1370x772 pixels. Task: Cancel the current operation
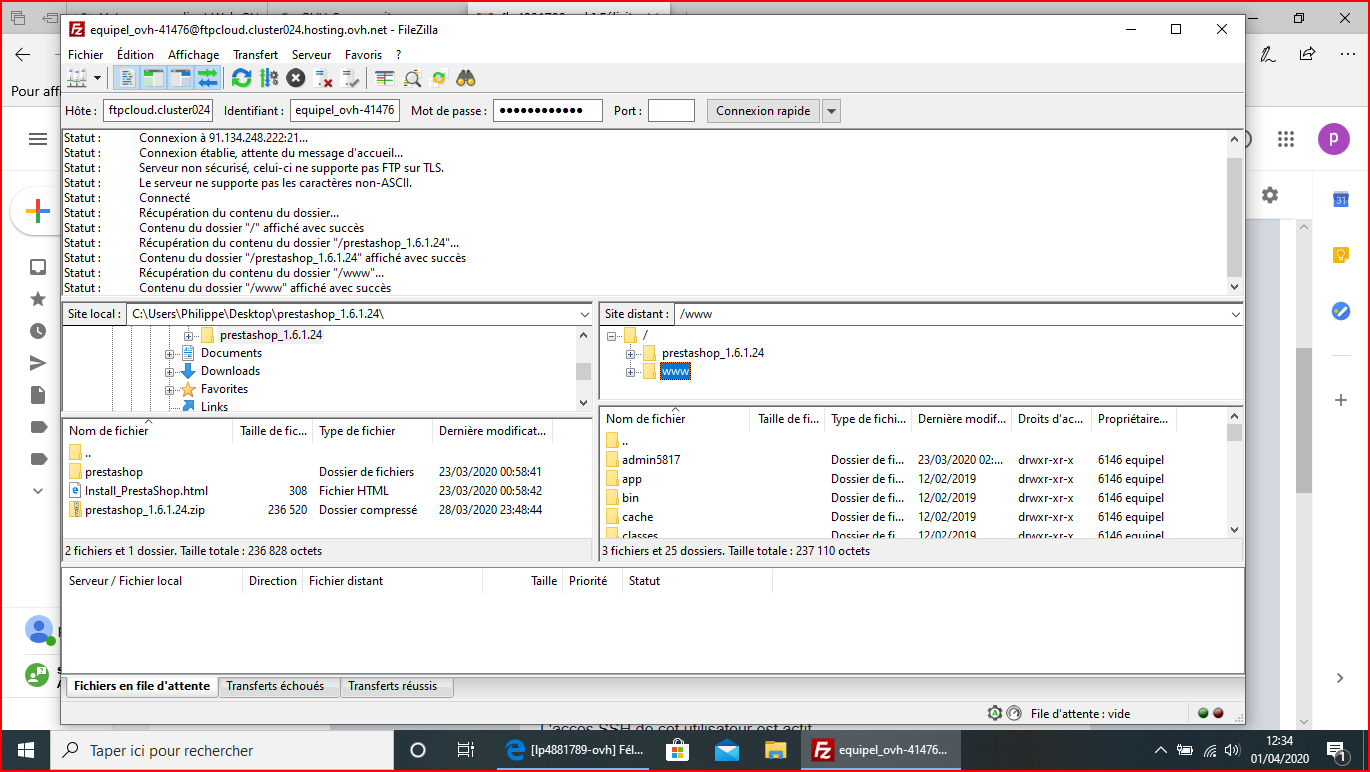[296, 78]
